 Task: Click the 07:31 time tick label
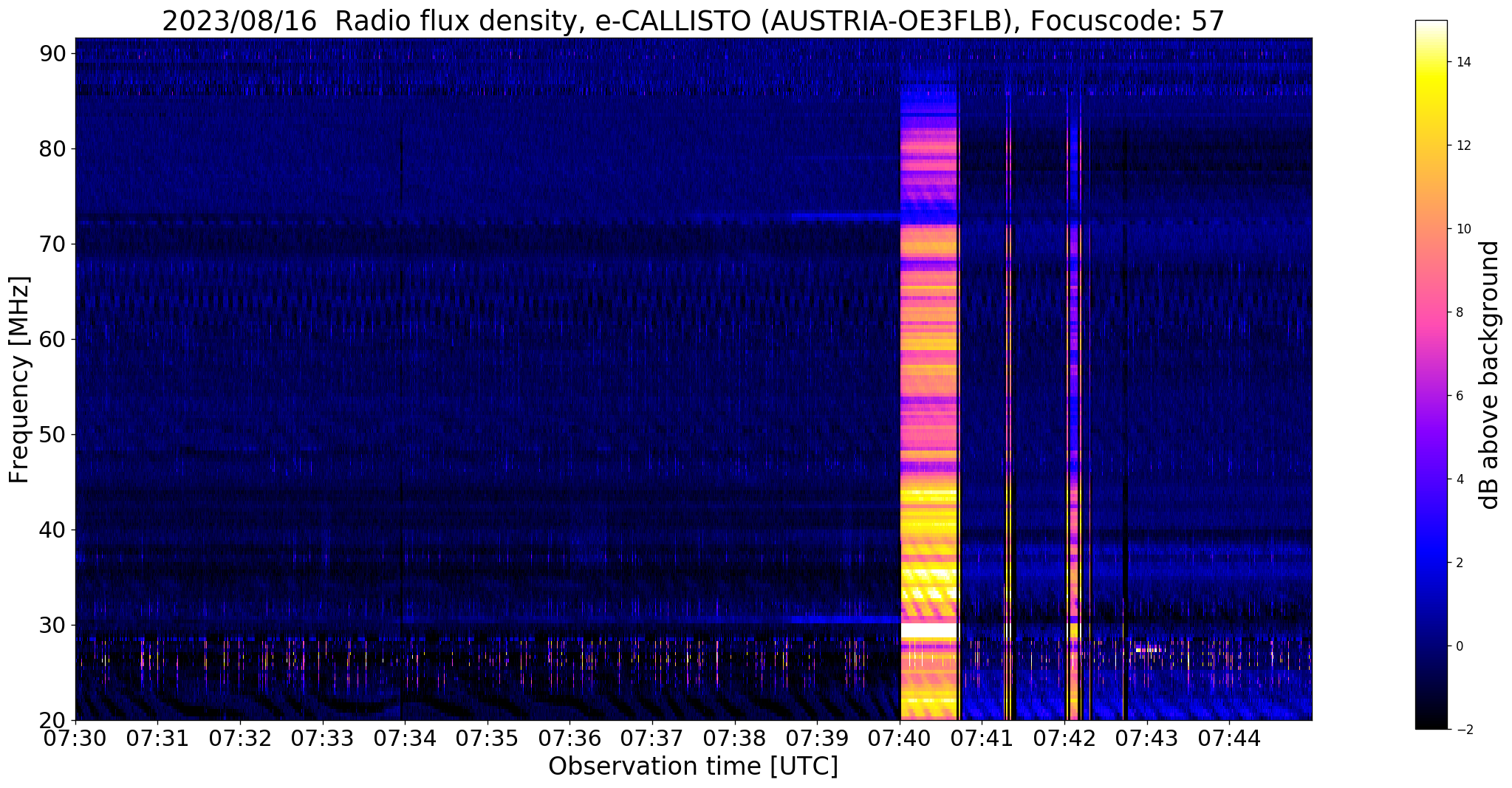tap(157, 738)
